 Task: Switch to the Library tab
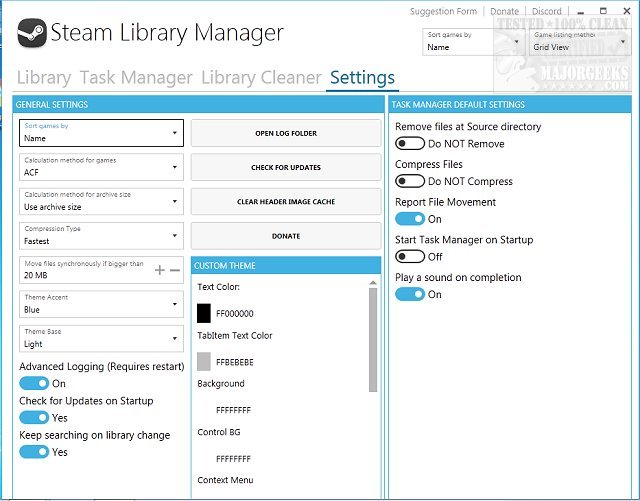(44, 78)
